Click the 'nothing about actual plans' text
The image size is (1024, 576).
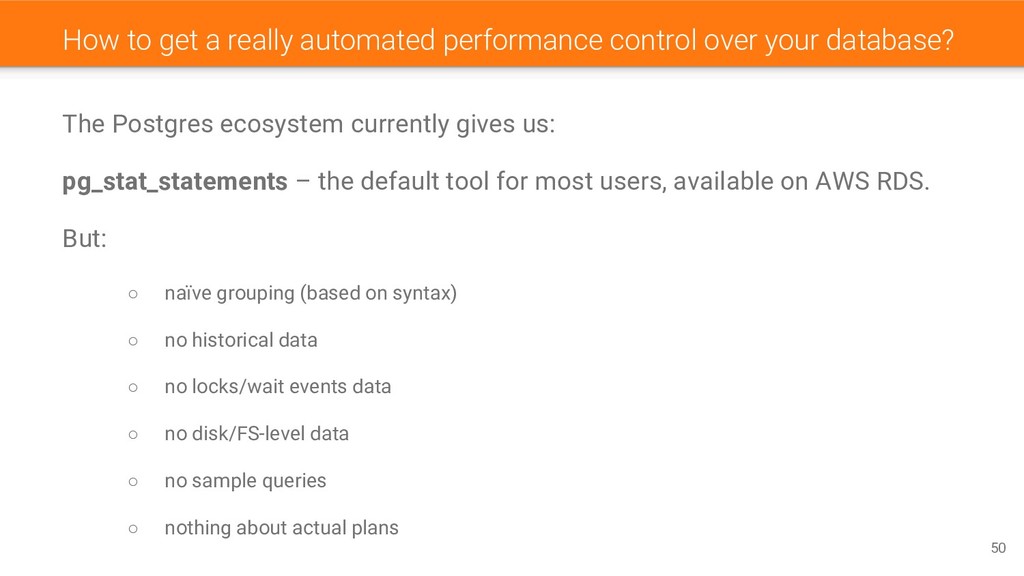click(x=281, y=528)
